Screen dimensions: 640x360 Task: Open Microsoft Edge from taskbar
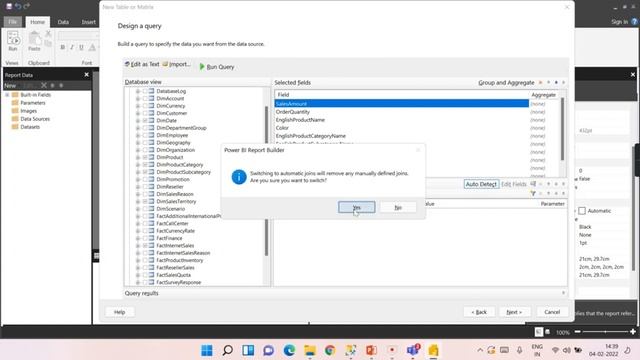(x=289, y=350)
